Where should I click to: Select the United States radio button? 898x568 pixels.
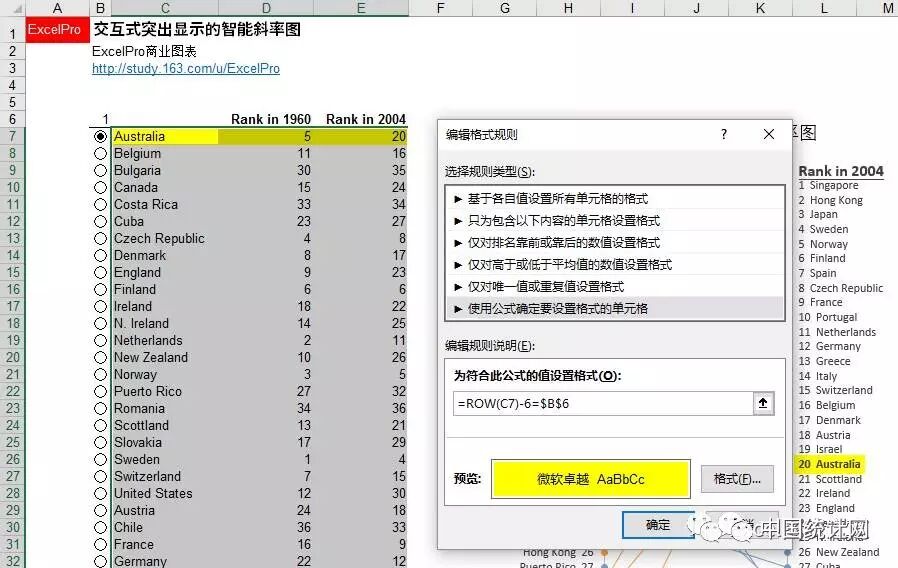(100, 494)
